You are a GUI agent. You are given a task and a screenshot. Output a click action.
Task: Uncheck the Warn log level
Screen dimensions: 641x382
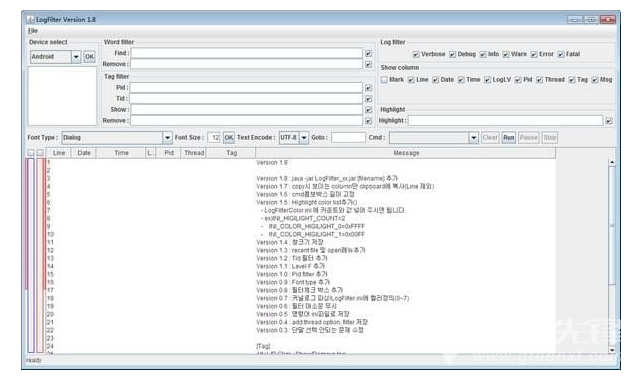coord(506,54)
